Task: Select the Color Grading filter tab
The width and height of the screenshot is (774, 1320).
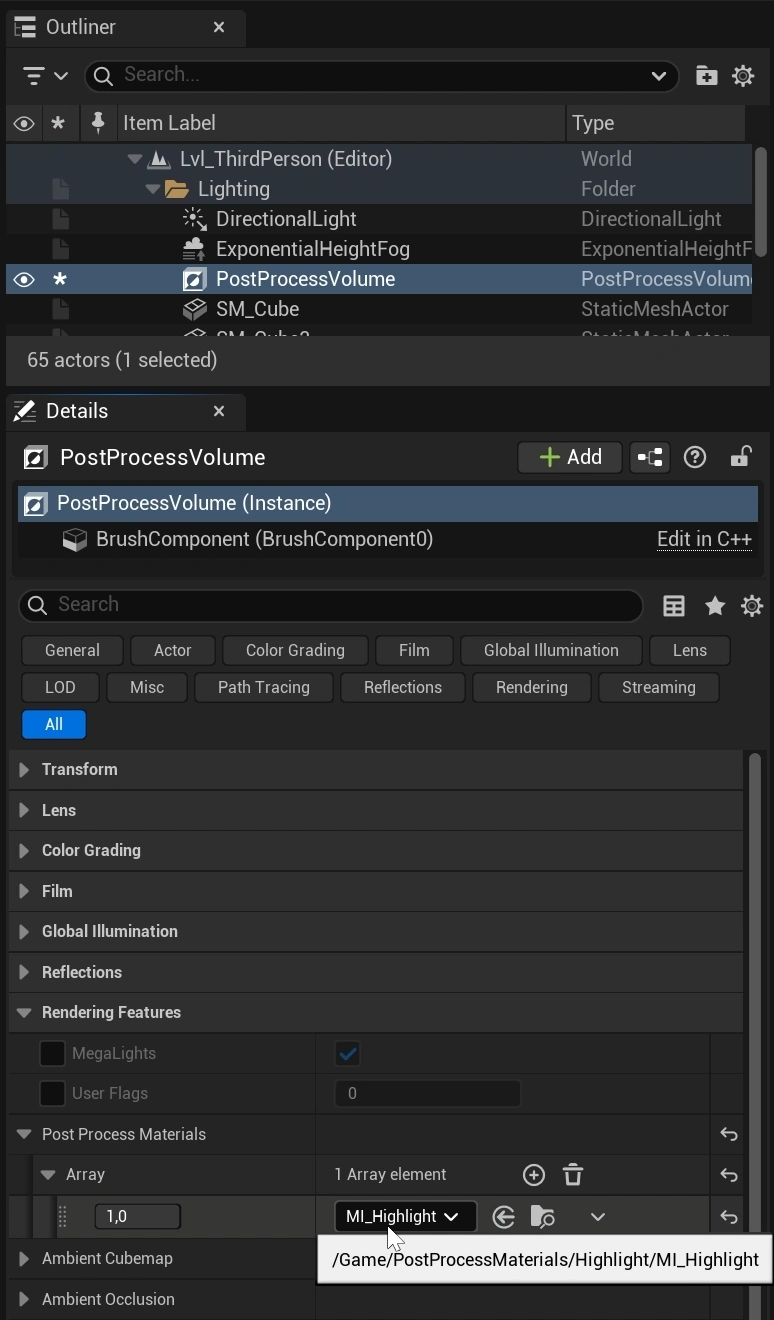Action: [295, 650]
